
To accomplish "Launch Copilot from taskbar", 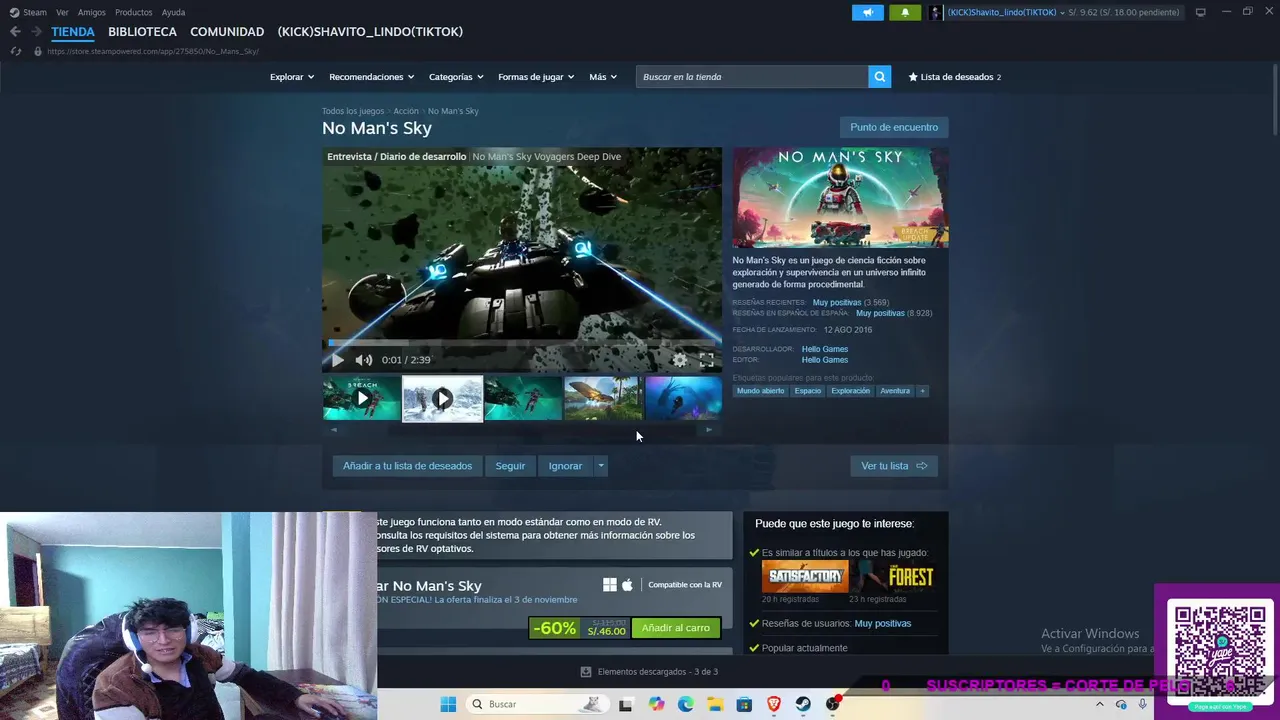I will [656, 704].
